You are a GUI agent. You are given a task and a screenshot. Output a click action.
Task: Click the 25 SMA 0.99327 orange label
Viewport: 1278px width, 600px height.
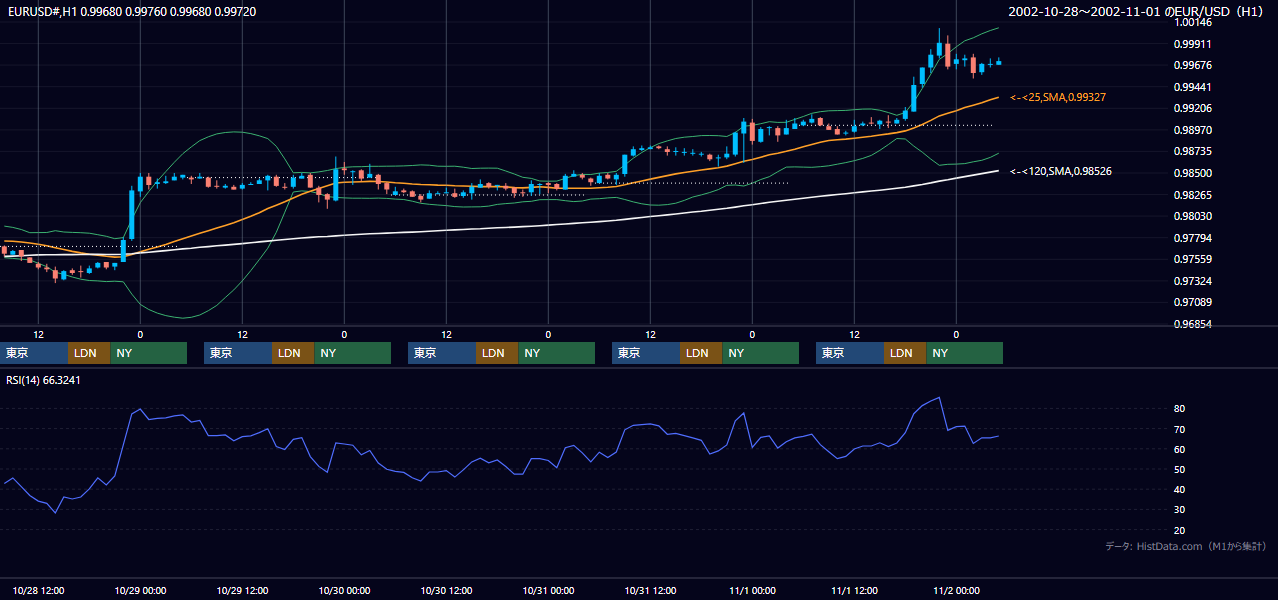1058,97
